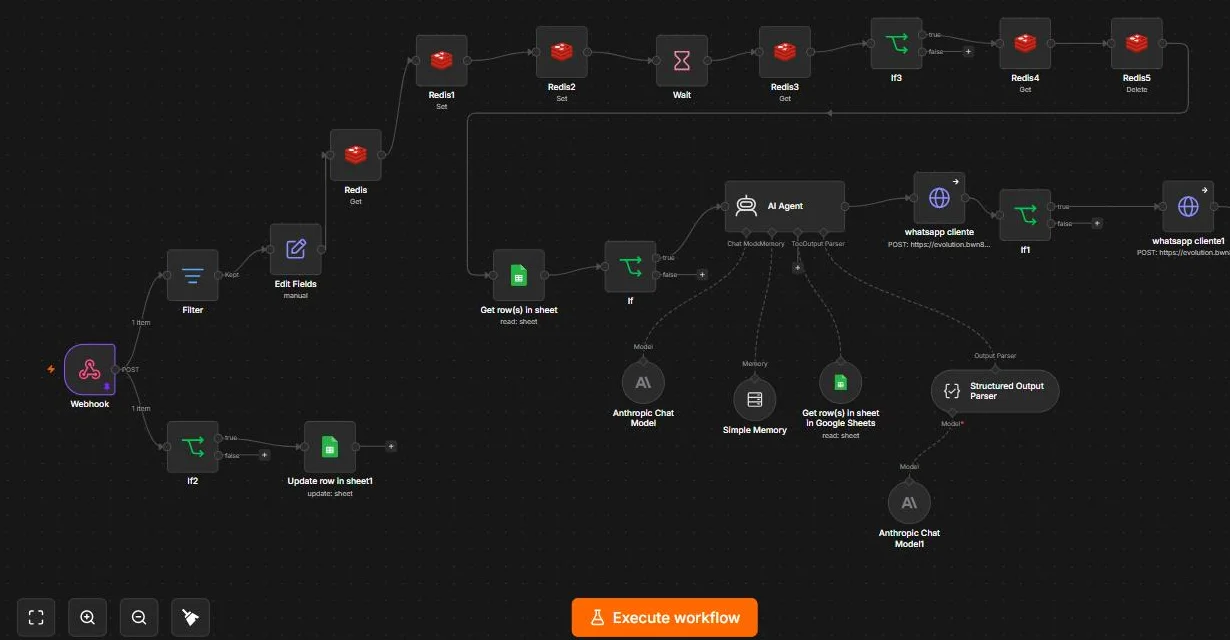
Task: Open the Update row in sheet1 node
Action: [330, 446]
